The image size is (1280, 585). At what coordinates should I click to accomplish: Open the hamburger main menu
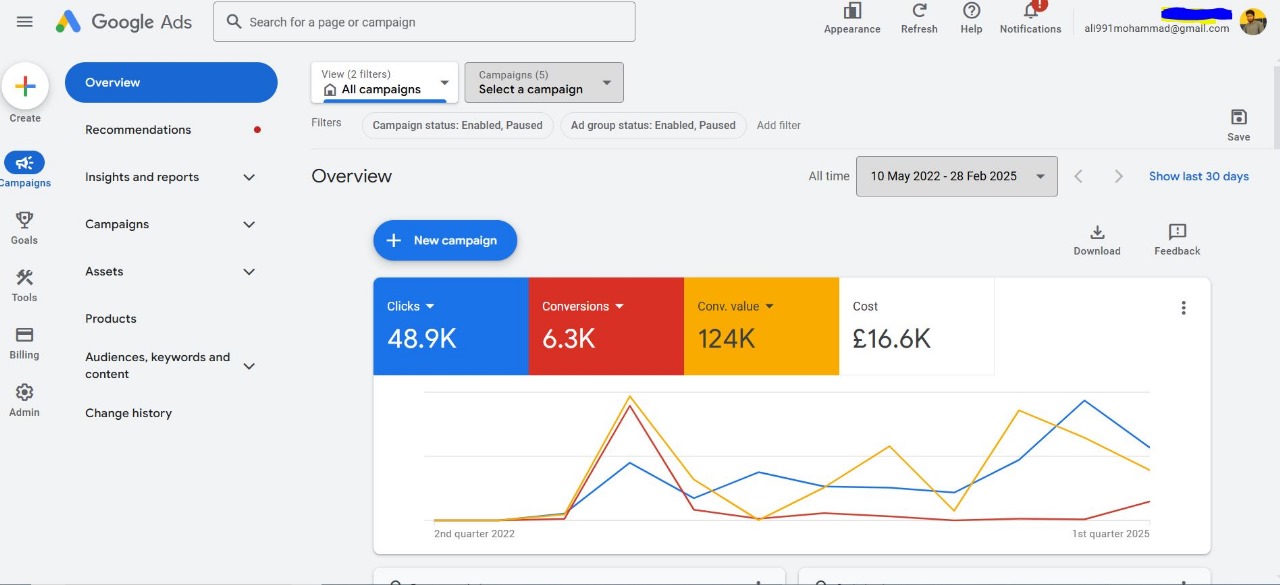click(25, 22)
